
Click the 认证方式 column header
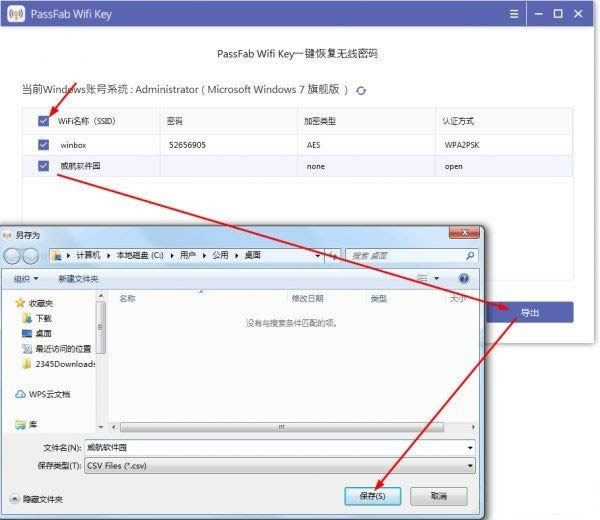tap(458, 121)
